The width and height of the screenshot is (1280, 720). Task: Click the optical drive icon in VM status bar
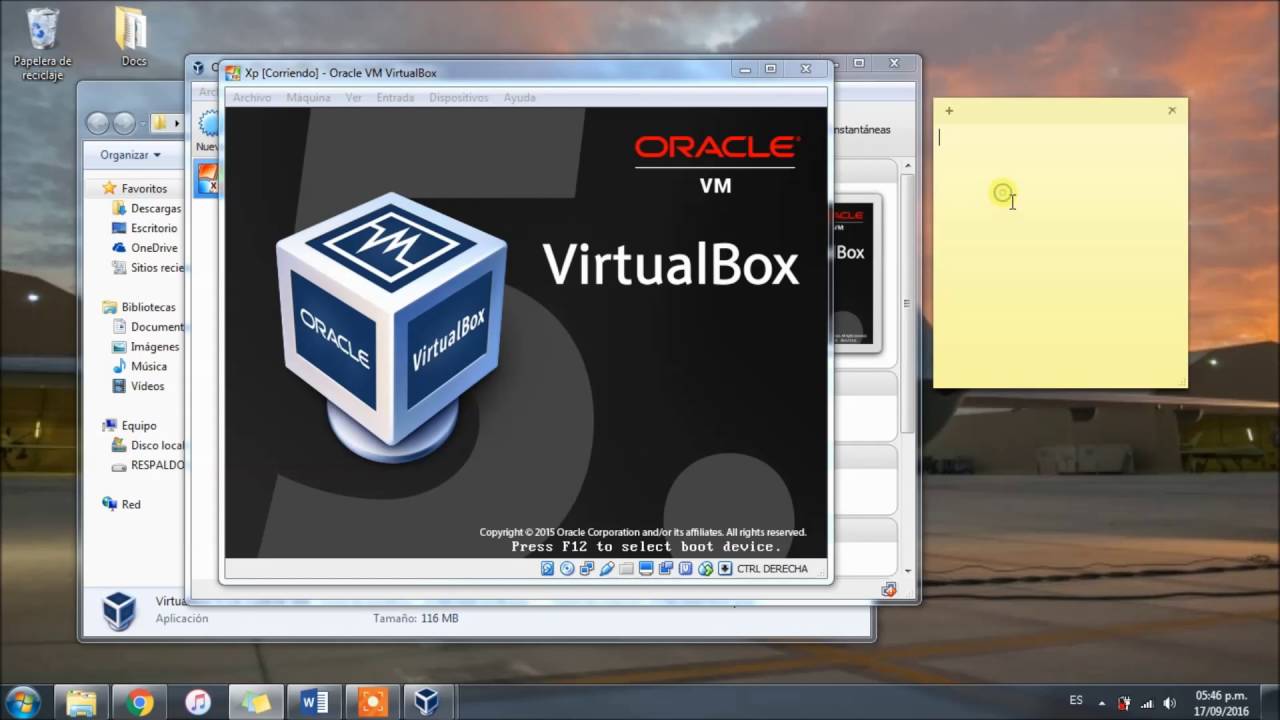pos(567,569)
